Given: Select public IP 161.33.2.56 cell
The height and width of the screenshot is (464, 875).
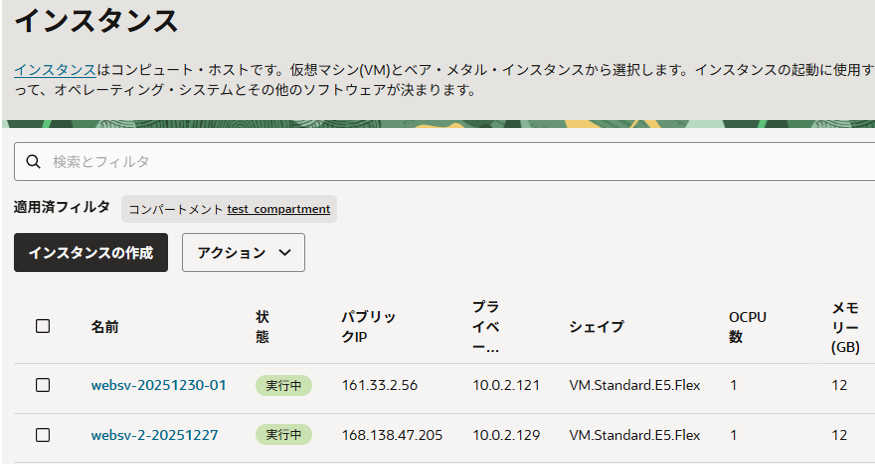Looking at the screenshot, I should 379,385.
